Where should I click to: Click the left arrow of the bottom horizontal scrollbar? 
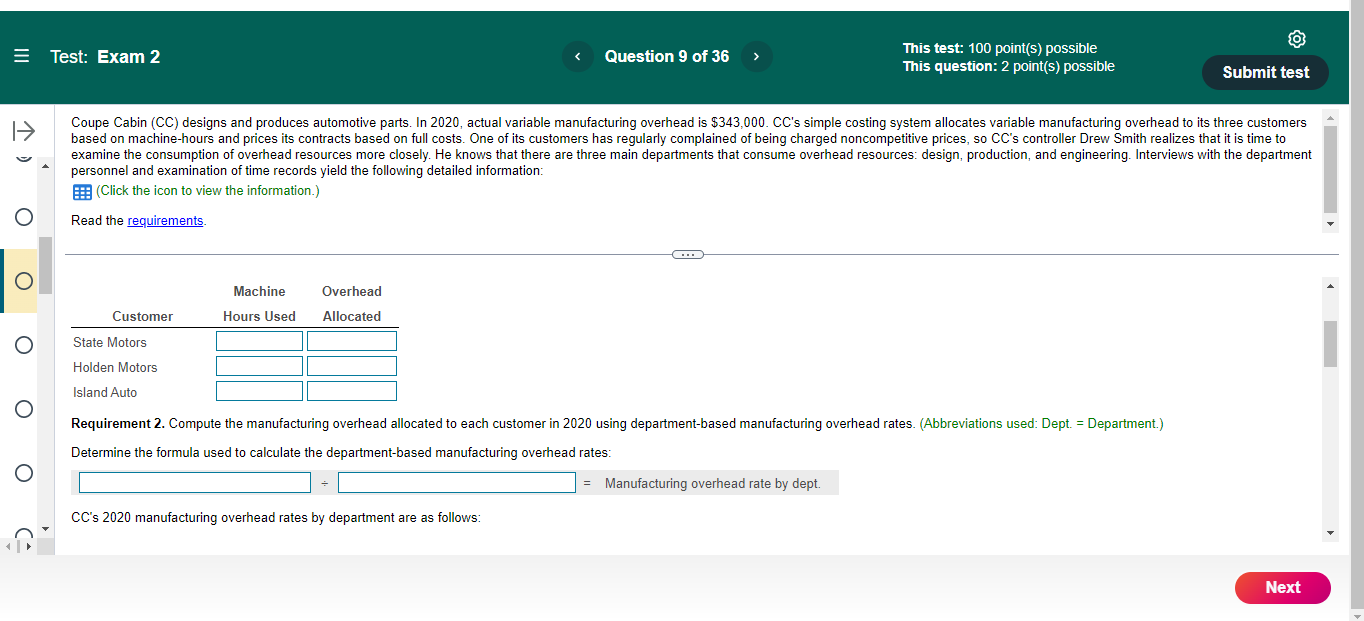click(6, 546)
